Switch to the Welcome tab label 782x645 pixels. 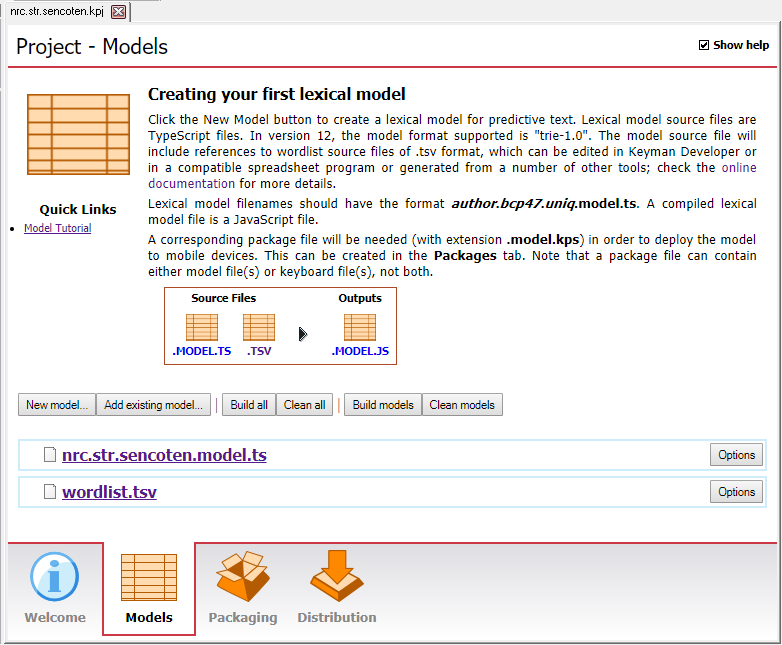55,617
